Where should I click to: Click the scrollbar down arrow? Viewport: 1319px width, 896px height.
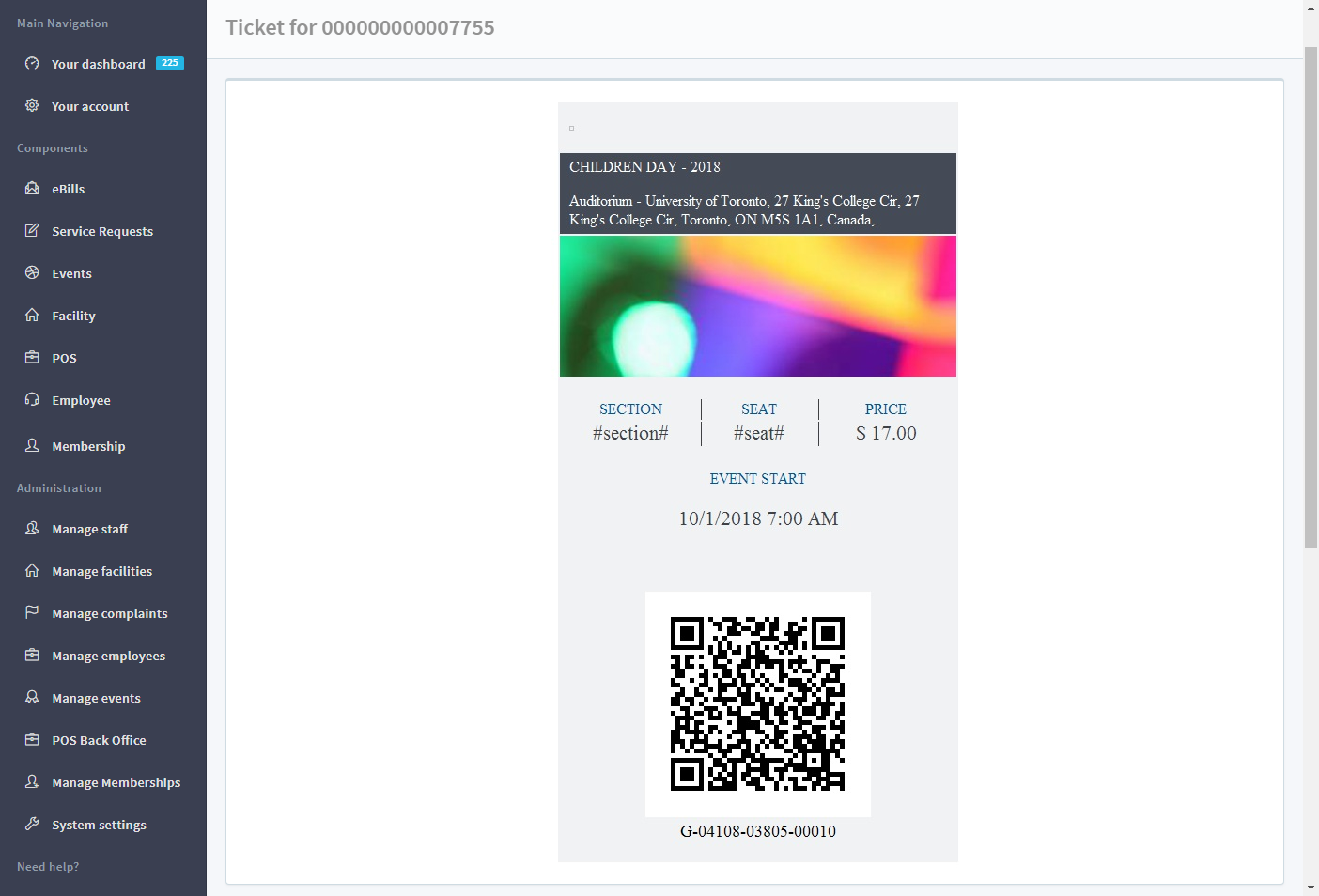click(x=1311, y=888)
